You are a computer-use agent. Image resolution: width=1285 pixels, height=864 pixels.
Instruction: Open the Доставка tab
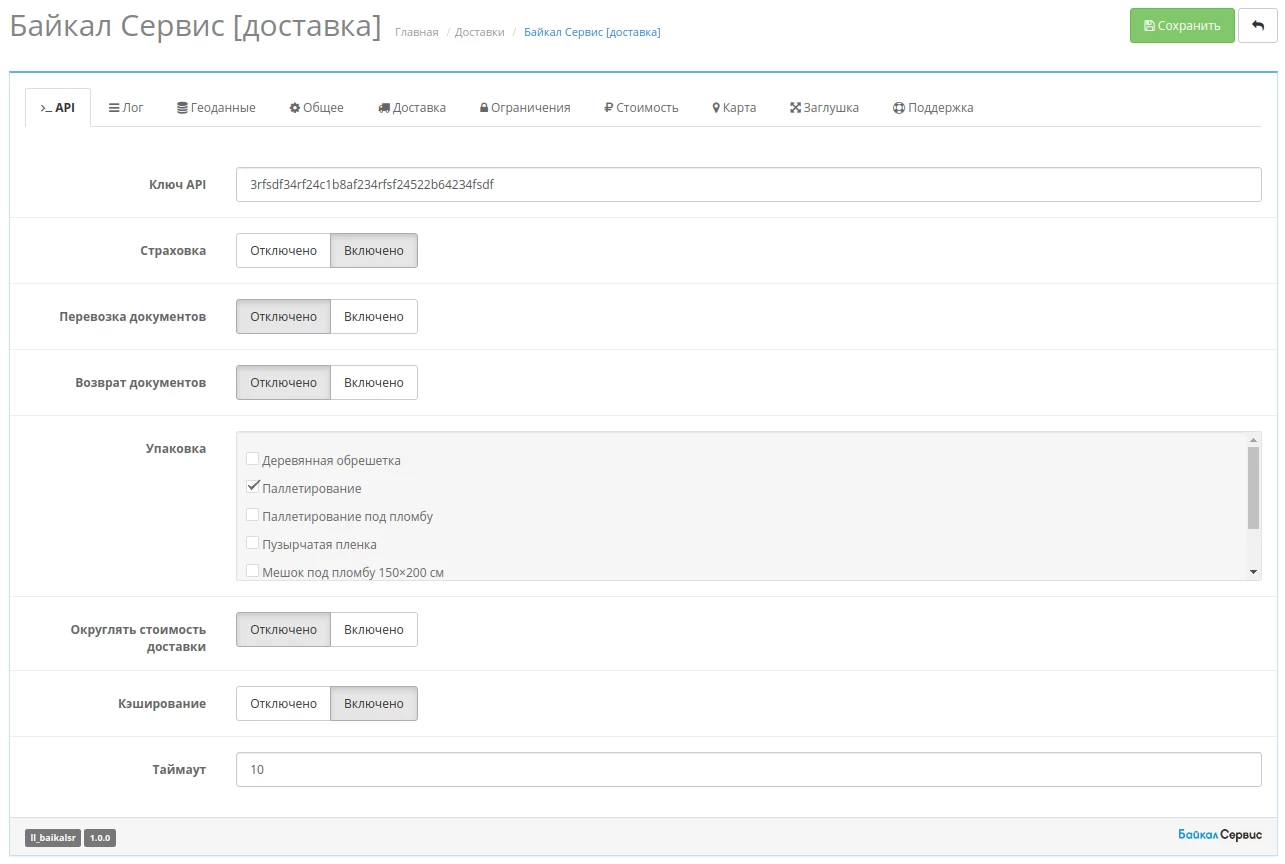click(x=412, y=108)
